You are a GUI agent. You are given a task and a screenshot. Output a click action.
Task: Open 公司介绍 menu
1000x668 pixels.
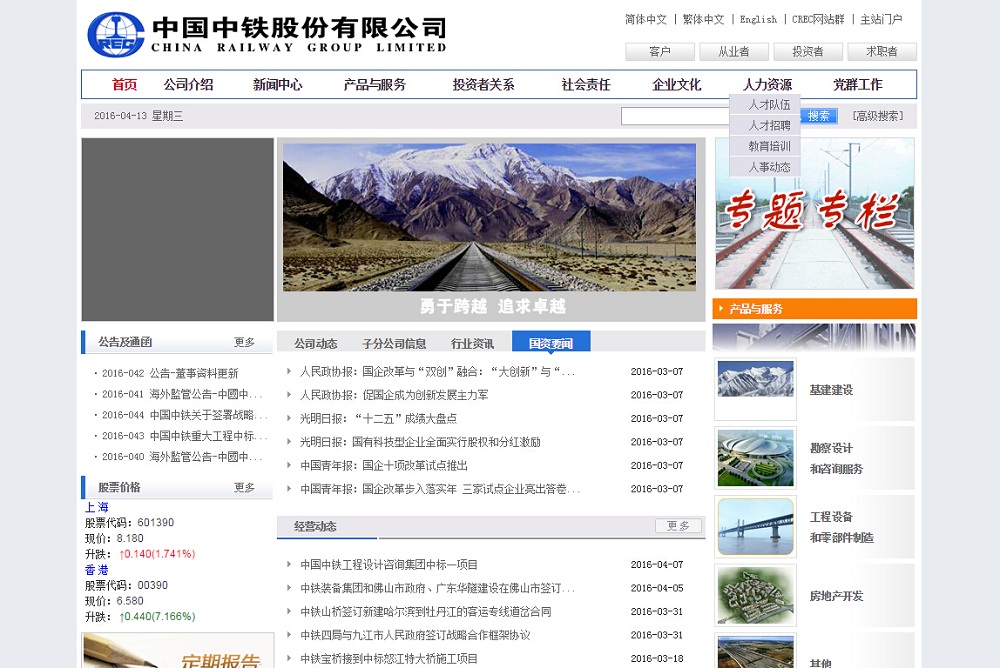(188, 84)
